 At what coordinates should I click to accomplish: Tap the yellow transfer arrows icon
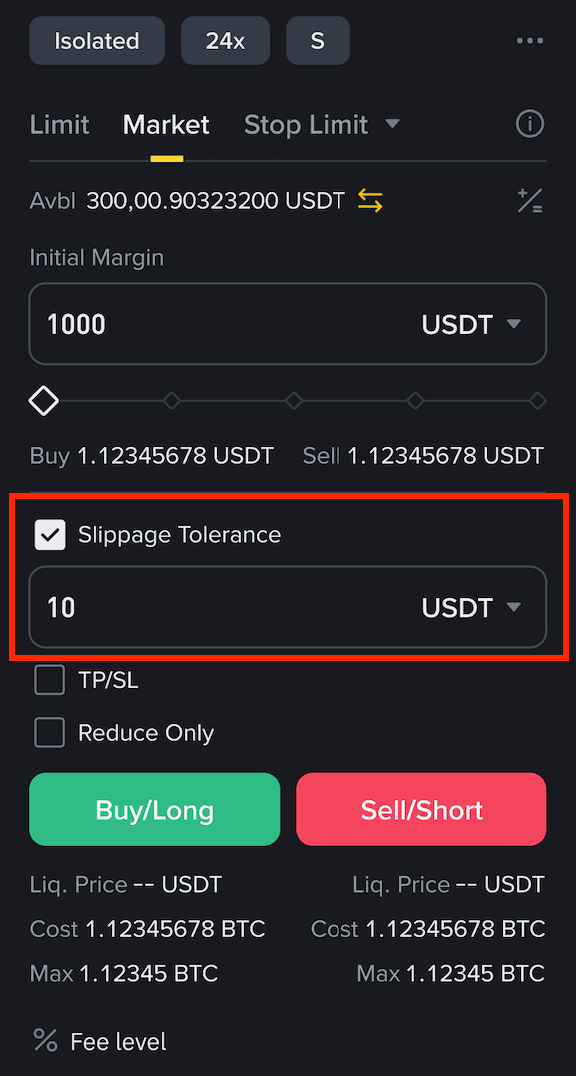[x=370, y=201]
